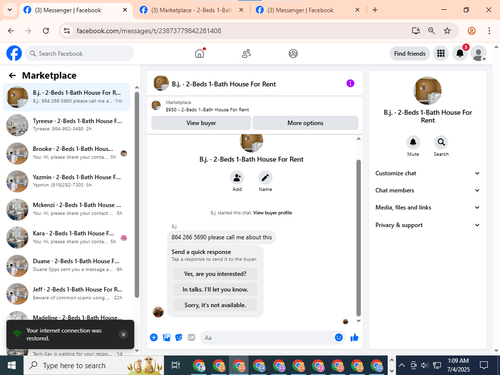500x375 pixels.
Task: Open the Facebook logo home link
Action: pos(14,53)
